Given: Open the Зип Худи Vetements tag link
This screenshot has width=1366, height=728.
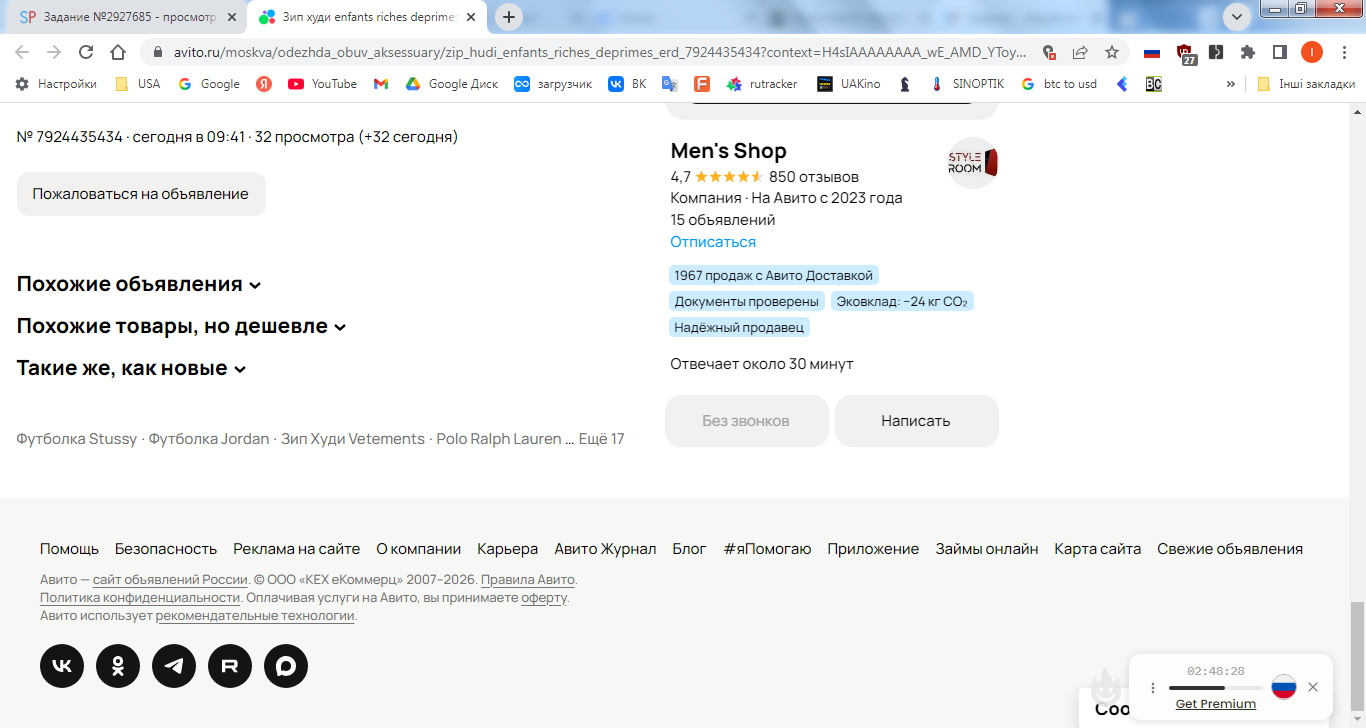Looking at the screenshot, I should pos(353,439).
